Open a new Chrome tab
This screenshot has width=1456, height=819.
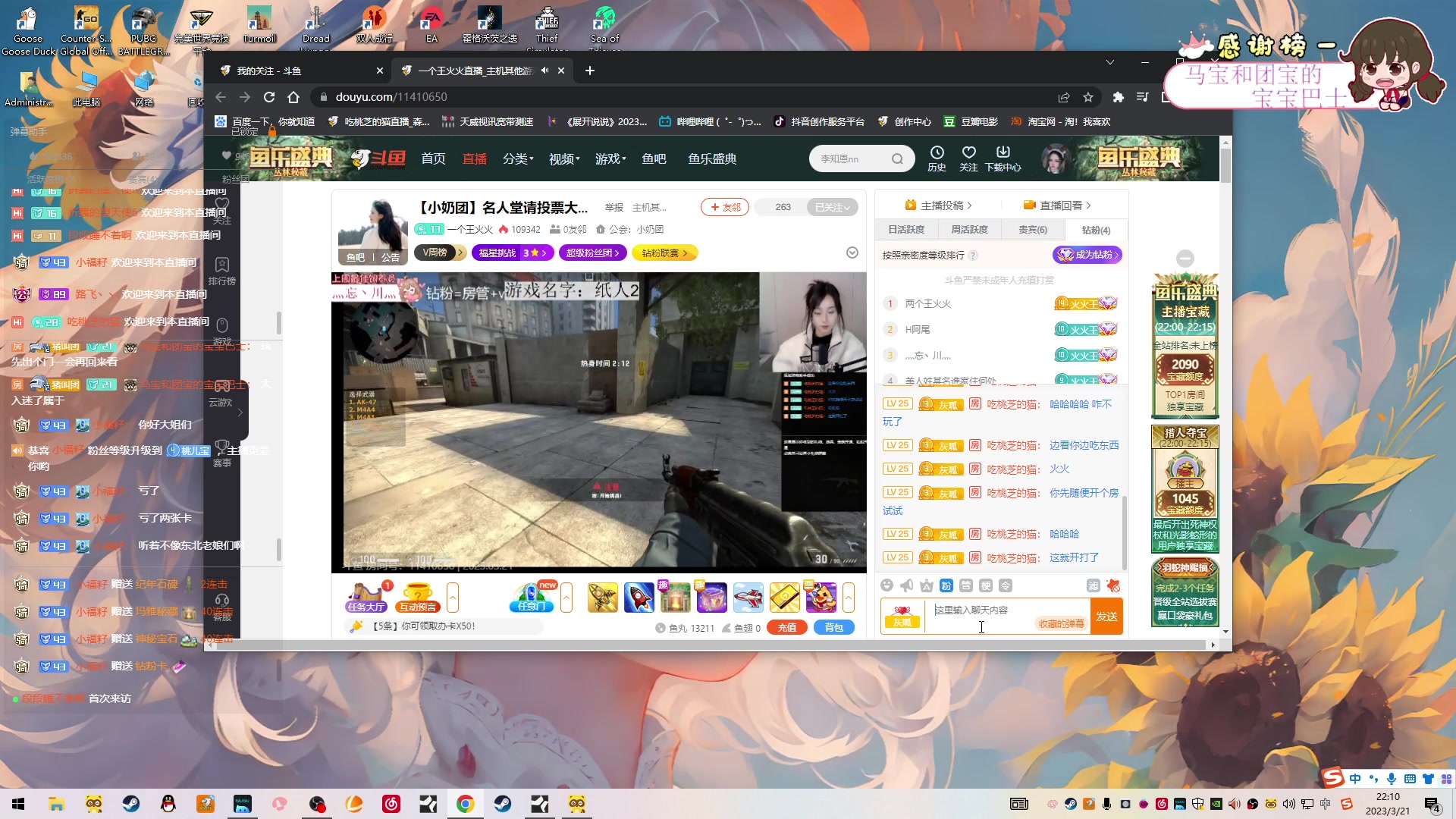(x=590, y=71)
